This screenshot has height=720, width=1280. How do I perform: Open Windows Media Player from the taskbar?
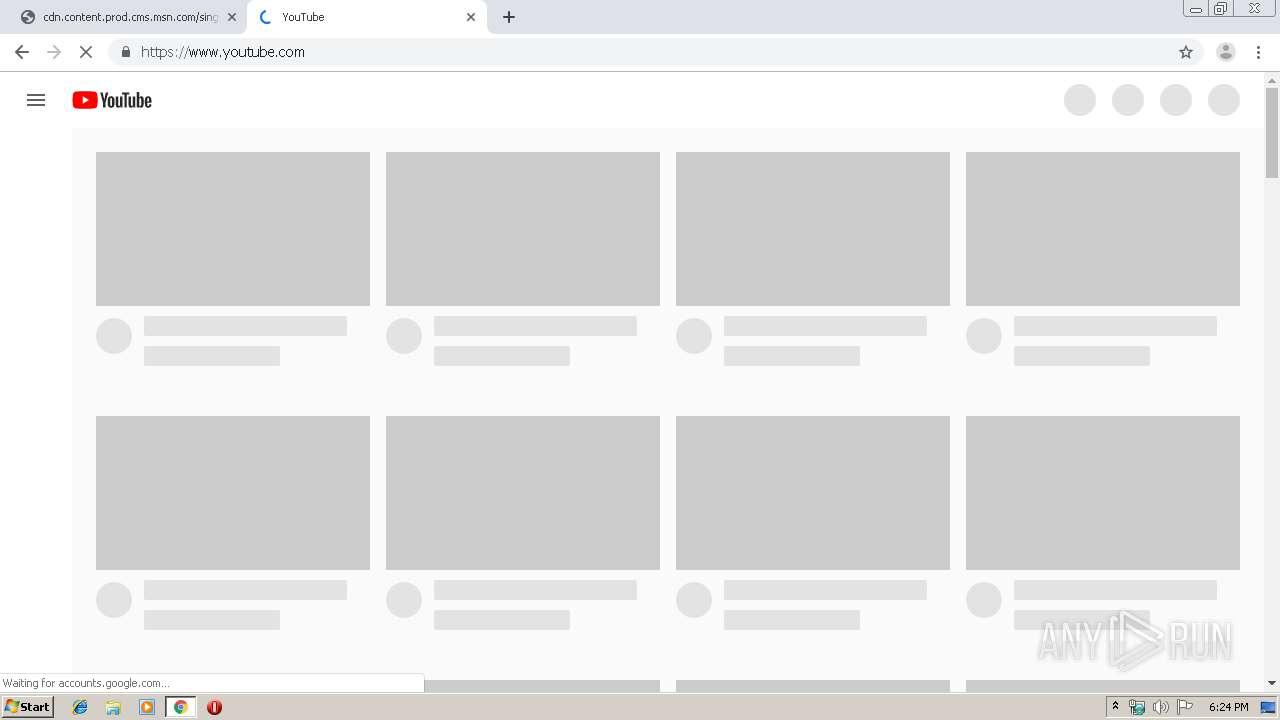tap(147, 707)
